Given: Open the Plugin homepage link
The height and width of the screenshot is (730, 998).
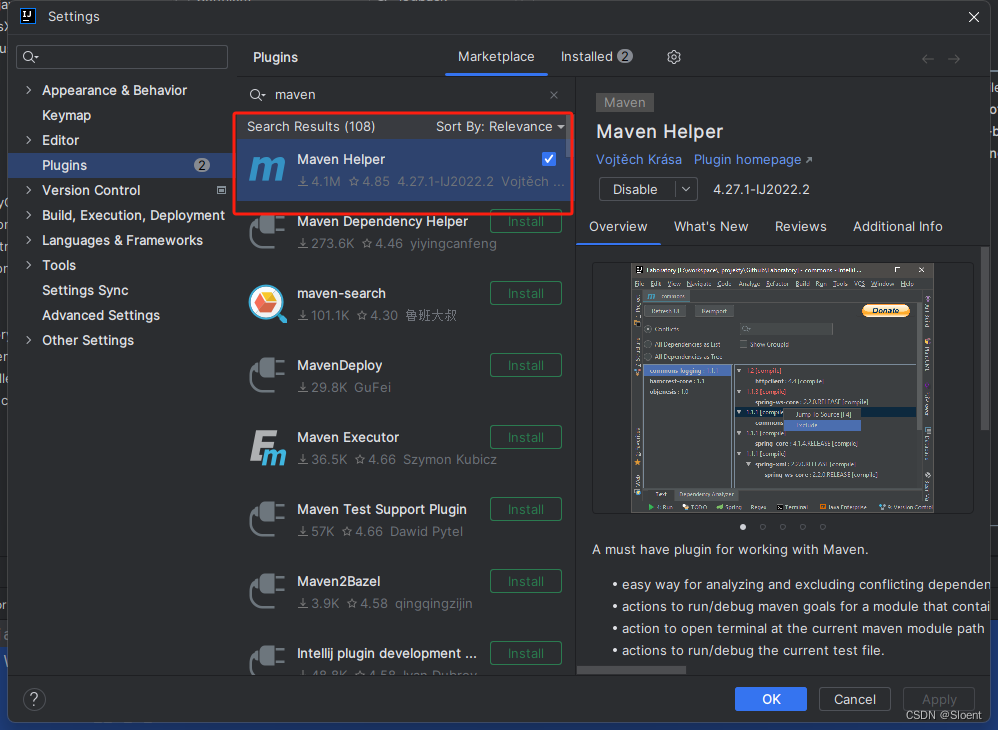Looking at the screenshot, I should point(752,160).
